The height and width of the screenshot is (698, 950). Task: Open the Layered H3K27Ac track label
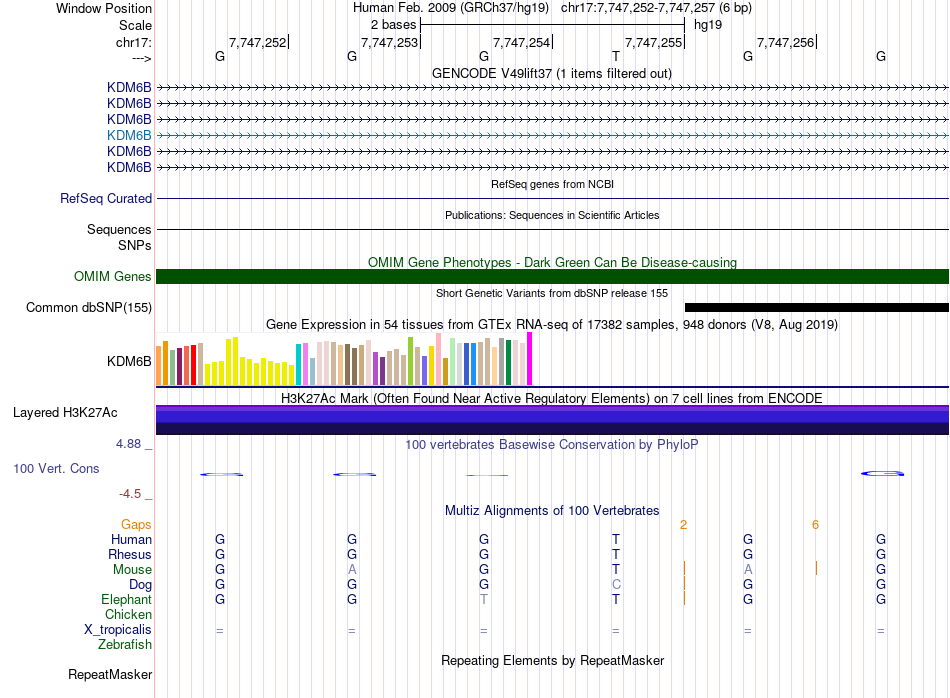65,413
